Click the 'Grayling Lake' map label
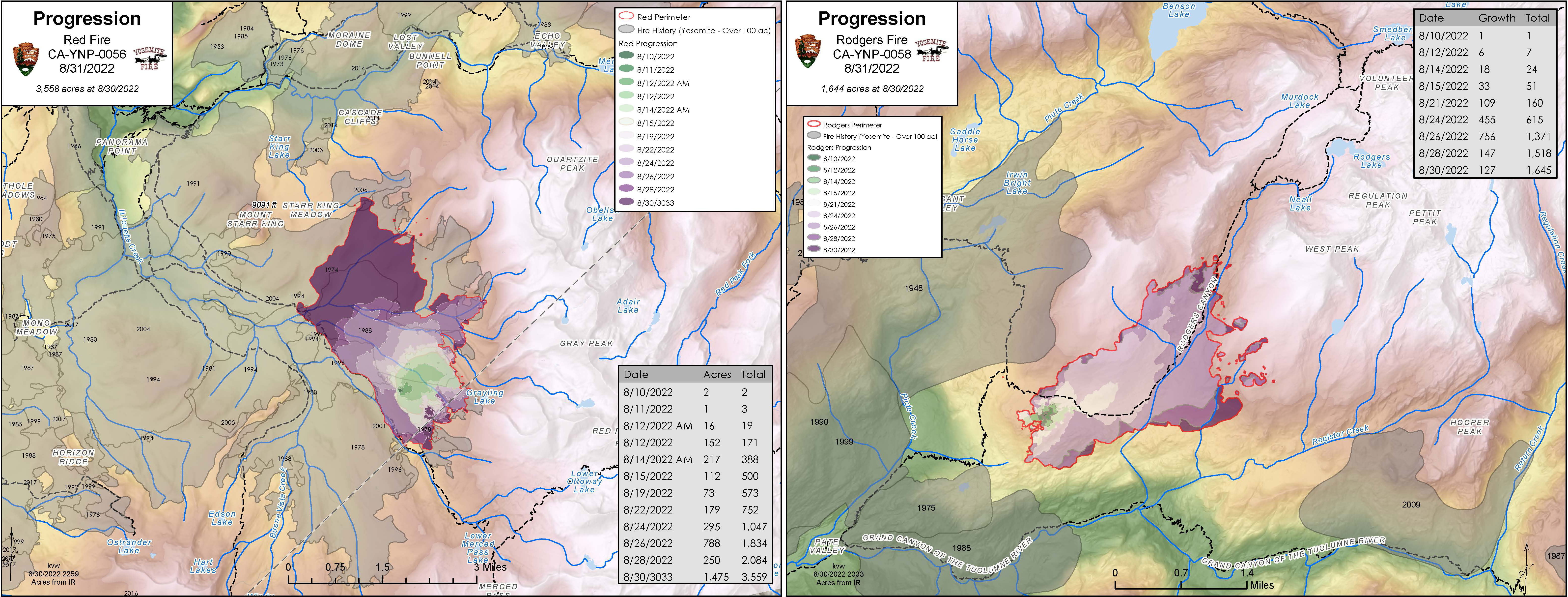The width and height of the screenshot is (1568, 597). 484,397
